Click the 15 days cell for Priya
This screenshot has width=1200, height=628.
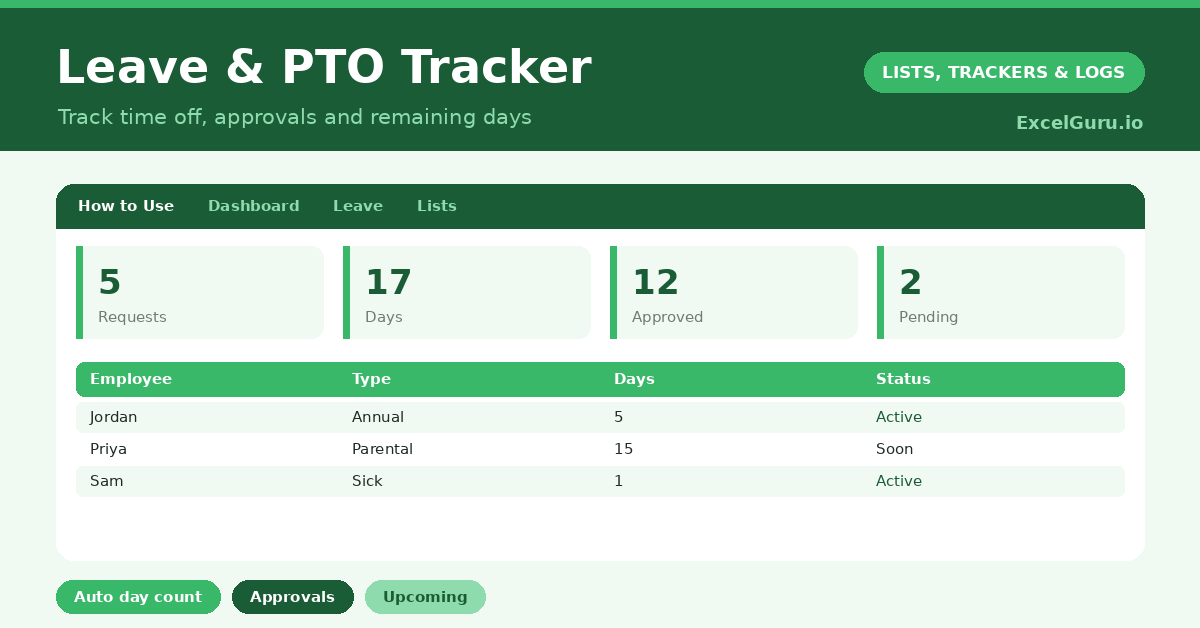point(623,449)
